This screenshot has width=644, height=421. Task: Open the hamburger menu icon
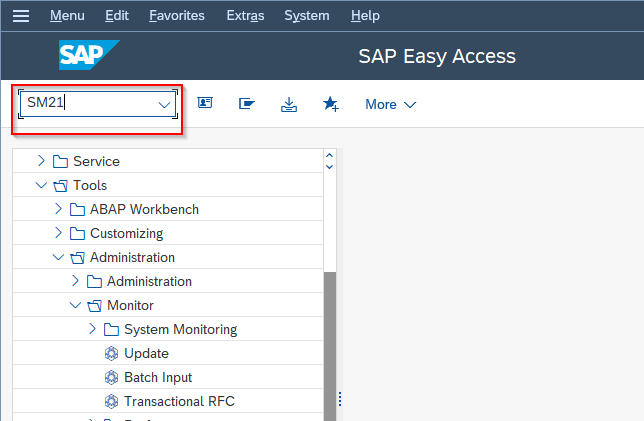click(x=21, y=16)
